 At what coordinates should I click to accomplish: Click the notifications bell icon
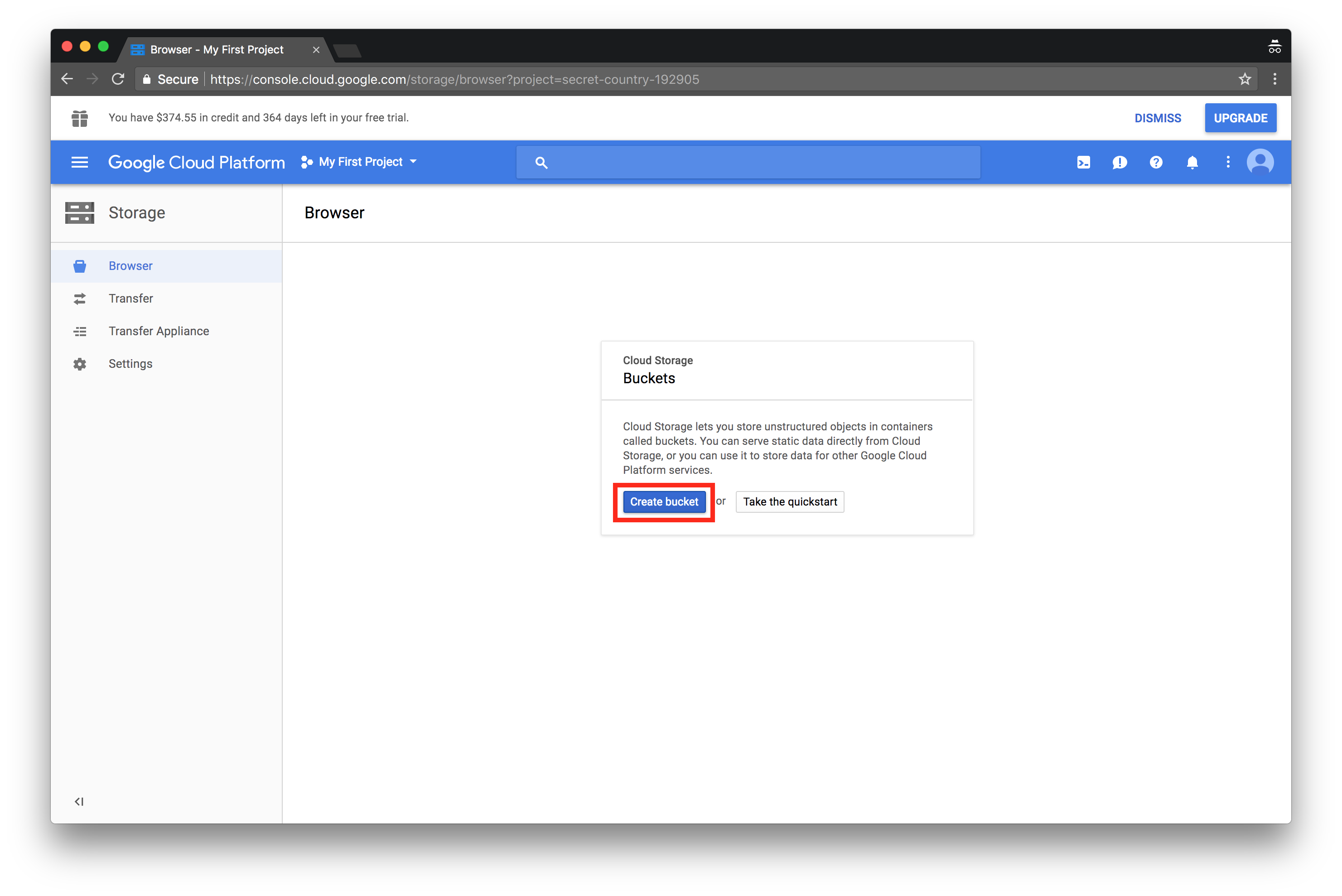[1192, 162]
